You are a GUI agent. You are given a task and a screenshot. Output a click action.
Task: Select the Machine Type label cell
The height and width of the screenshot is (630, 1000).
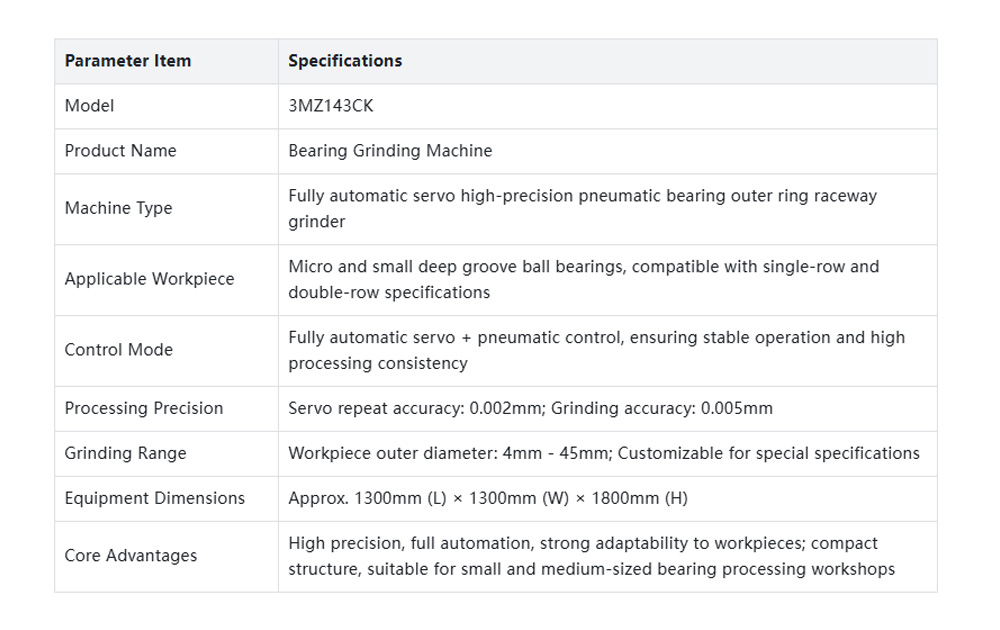(x=166, y=209)
